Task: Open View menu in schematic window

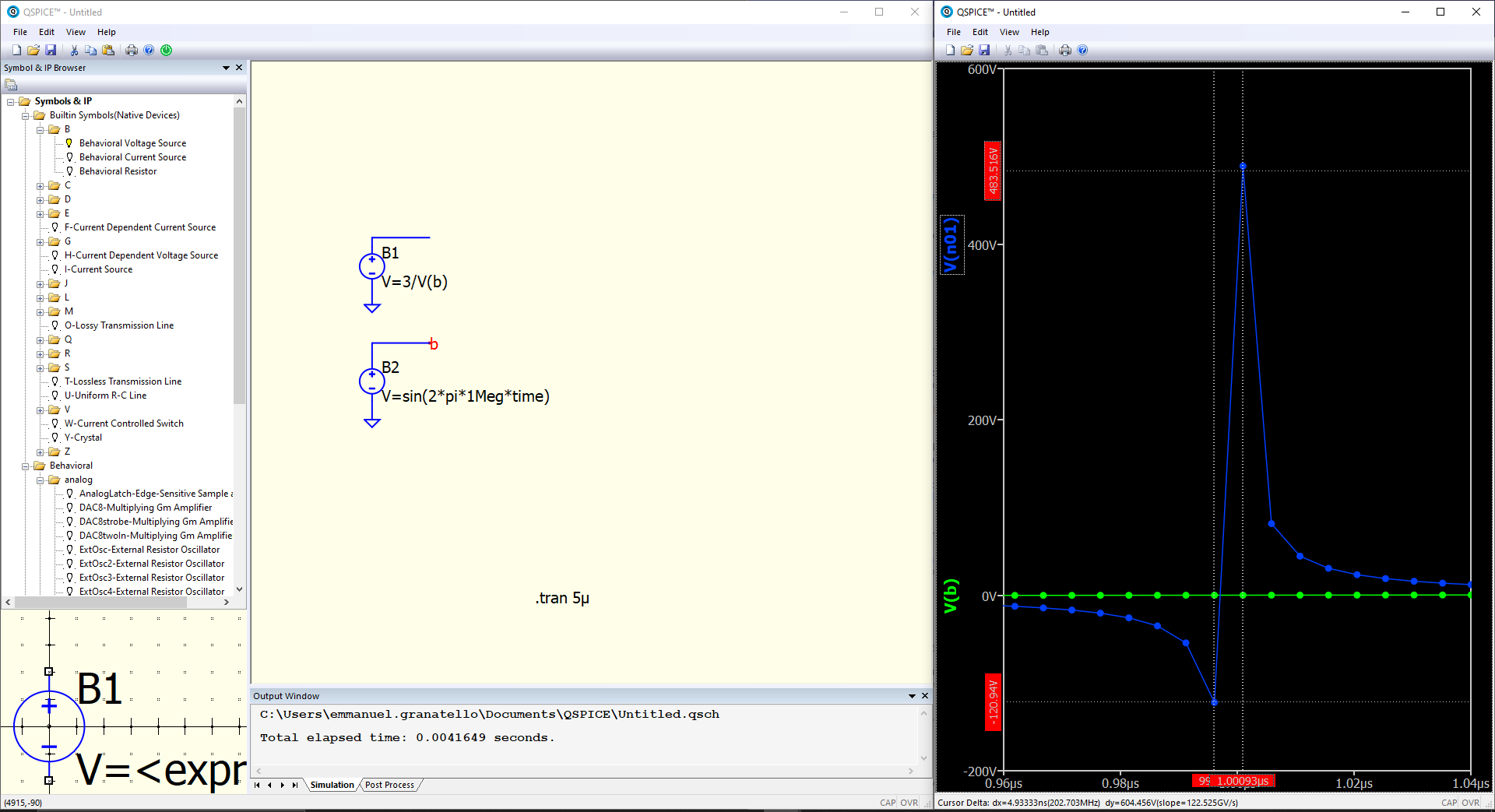Action: tap(76, 32)
